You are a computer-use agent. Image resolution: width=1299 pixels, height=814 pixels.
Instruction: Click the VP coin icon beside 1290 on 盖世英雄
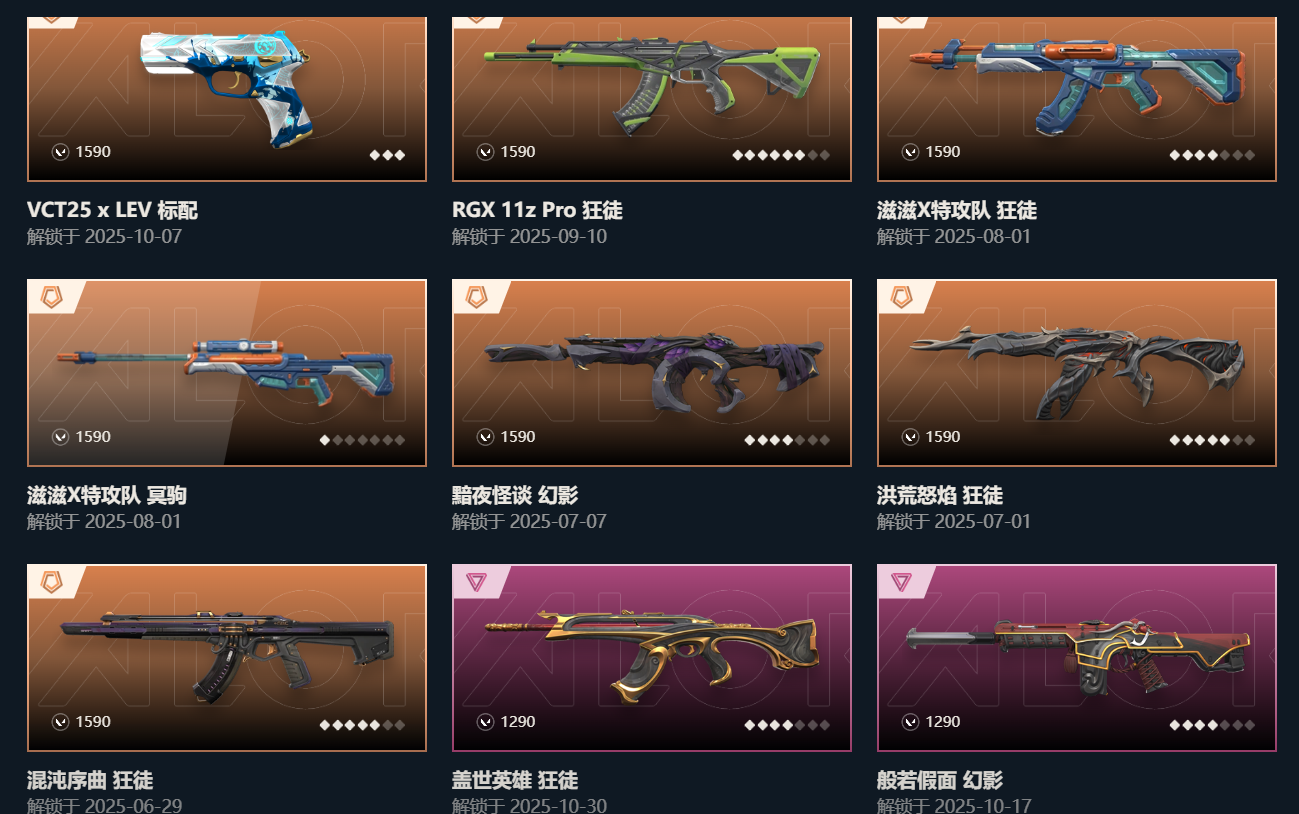(x=485, y=722)
